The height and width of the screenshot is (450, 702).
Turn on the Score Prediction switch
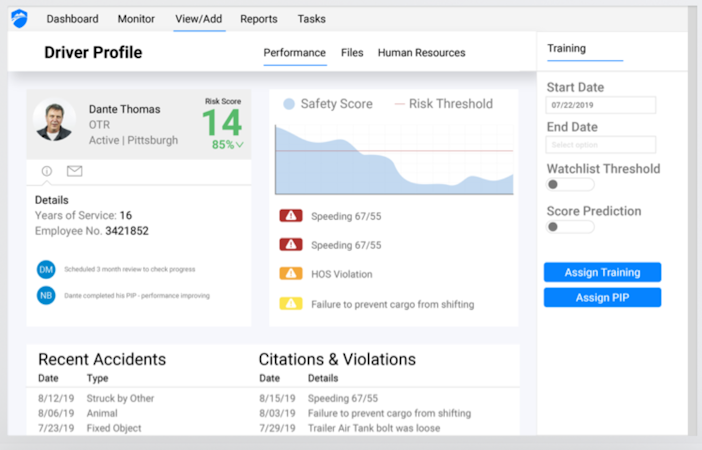[x=569, y=227]
